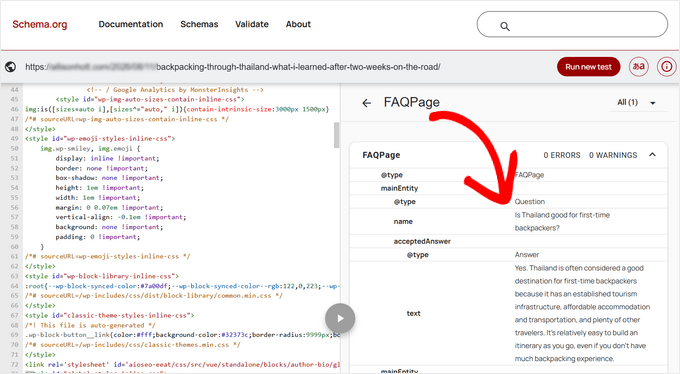The width and height of the screenshot is (680, 374).
Task: Click the search magnifier icon
Action: click(x=504, y=26)
